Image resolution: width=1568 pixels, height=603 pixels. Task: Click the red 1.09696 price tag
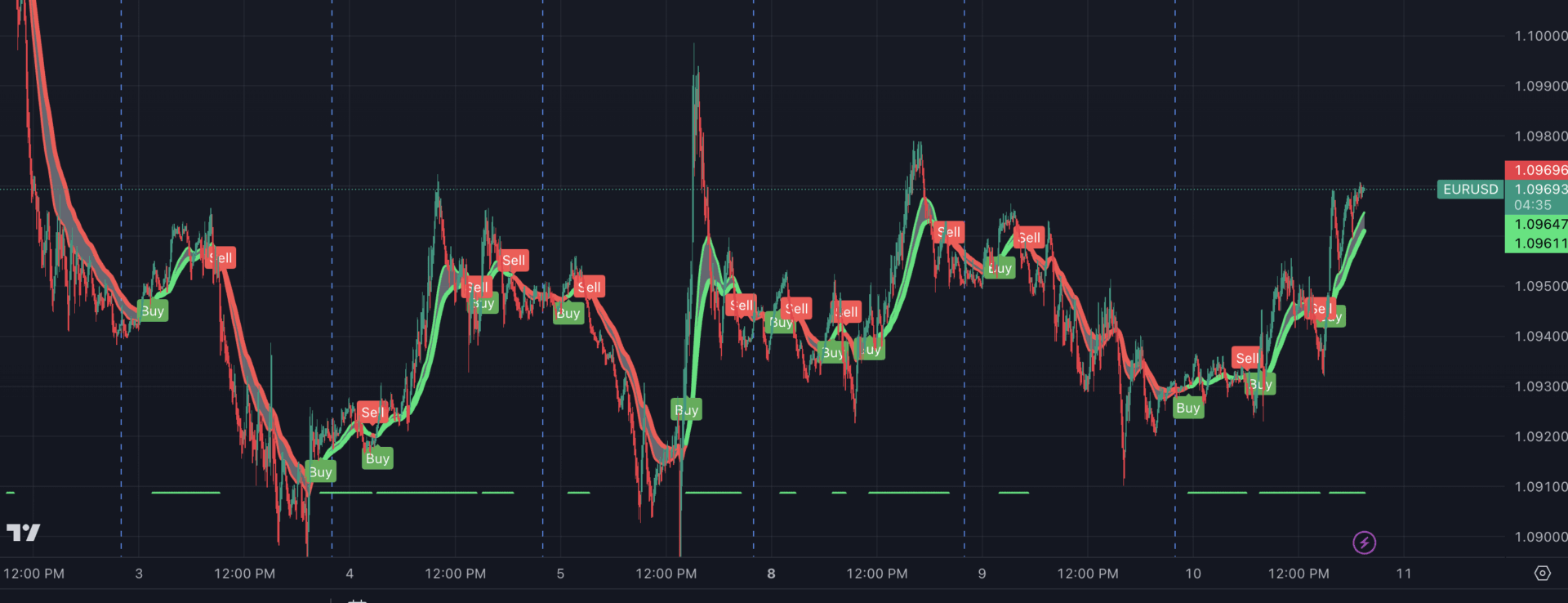click(x=1536, y=170)
